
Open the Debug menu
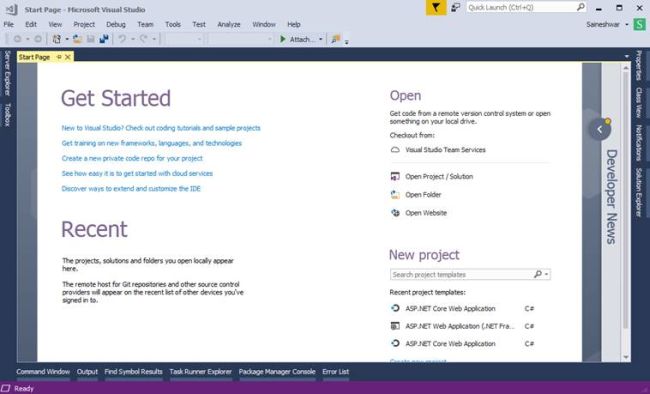point(116,24)
